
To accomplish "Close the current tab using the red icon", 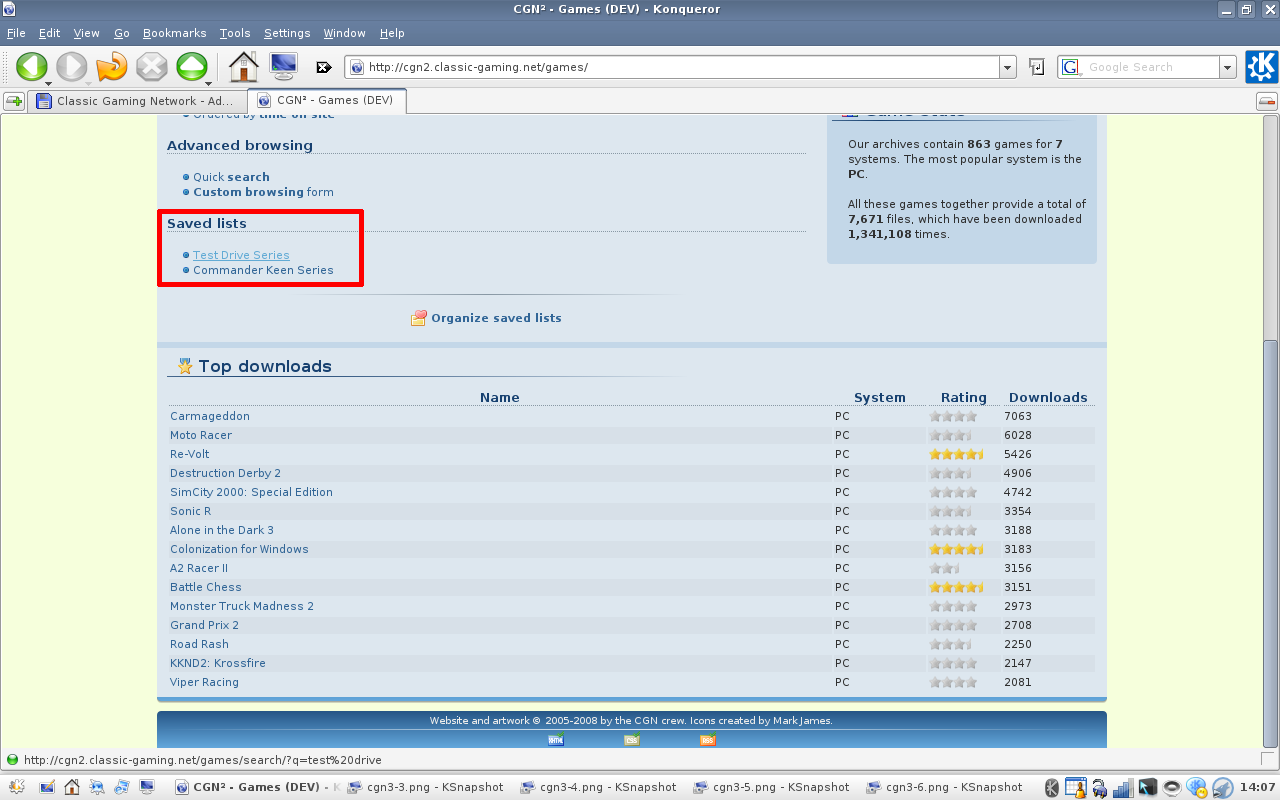I will coord(1266,101).
